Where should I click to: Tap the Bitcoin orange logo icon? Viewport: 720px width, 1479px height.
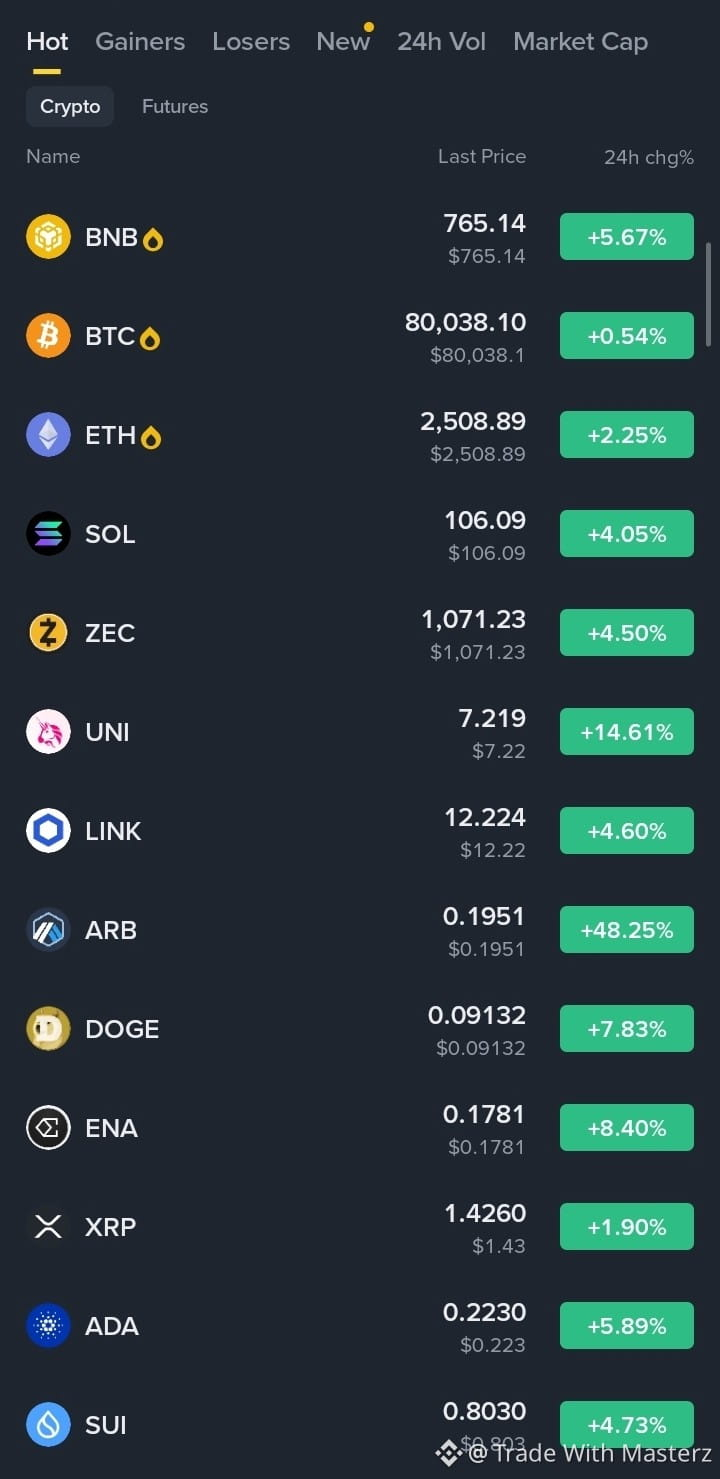point(48,336)
